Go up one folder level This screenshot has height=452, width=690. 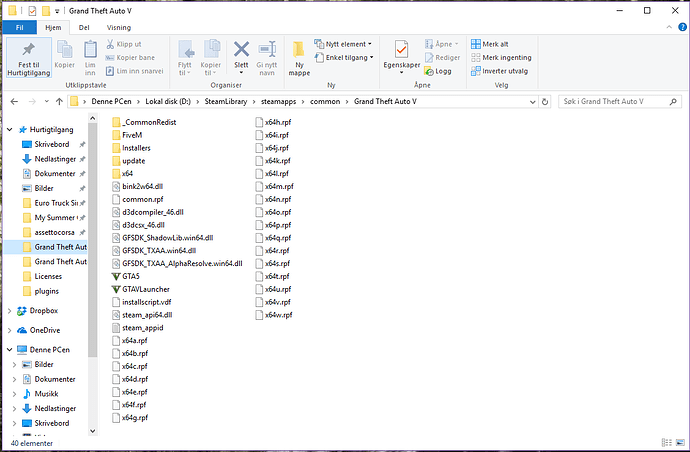click(x=59, y=102)
